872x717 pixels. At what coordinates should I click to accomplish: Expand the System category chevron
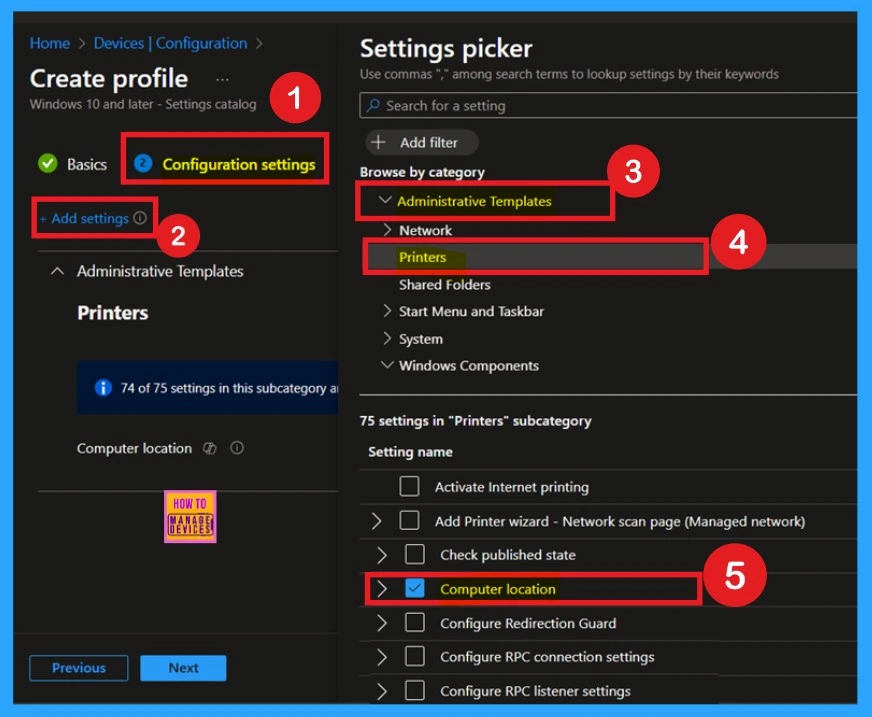(x=387, y=338)
